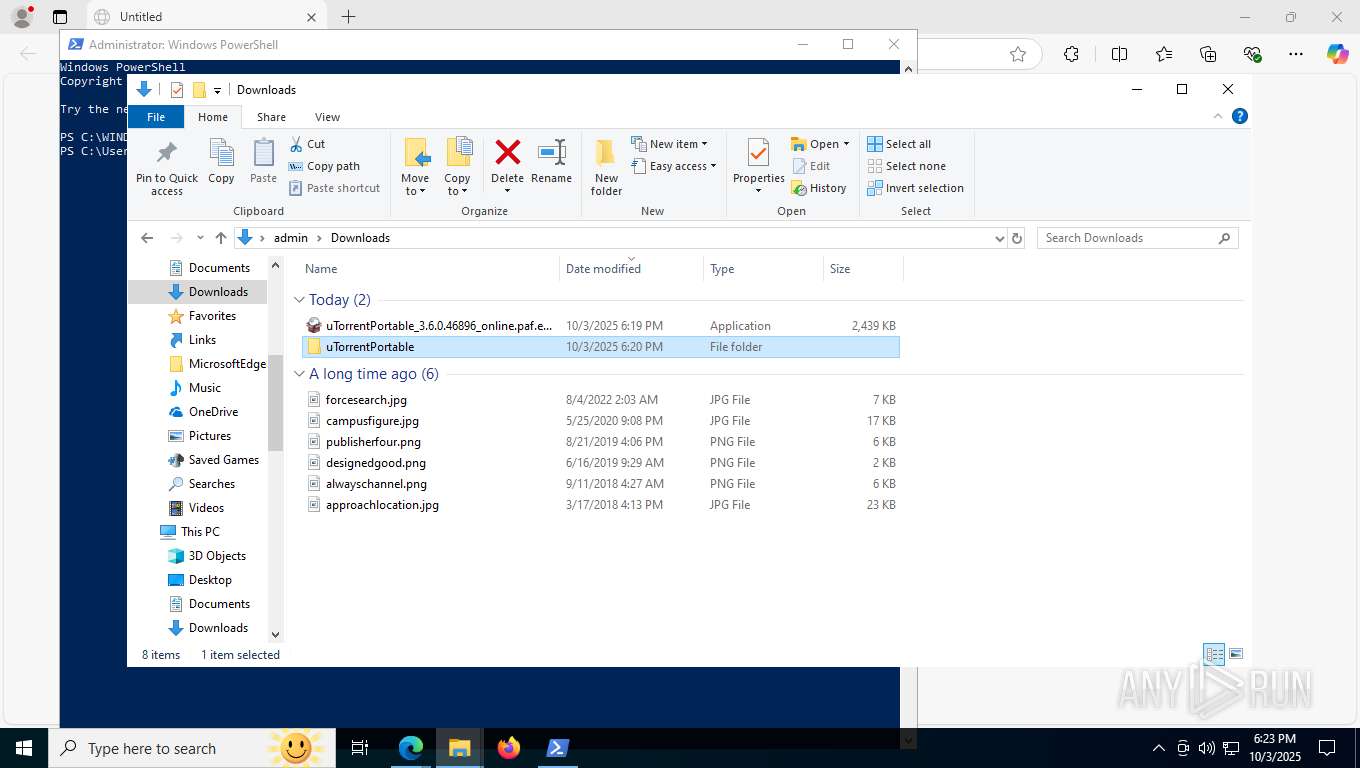Sort by Date modified column
Image resolution: width=1360 pixels, height=768 pixels.
coord(631,268)
